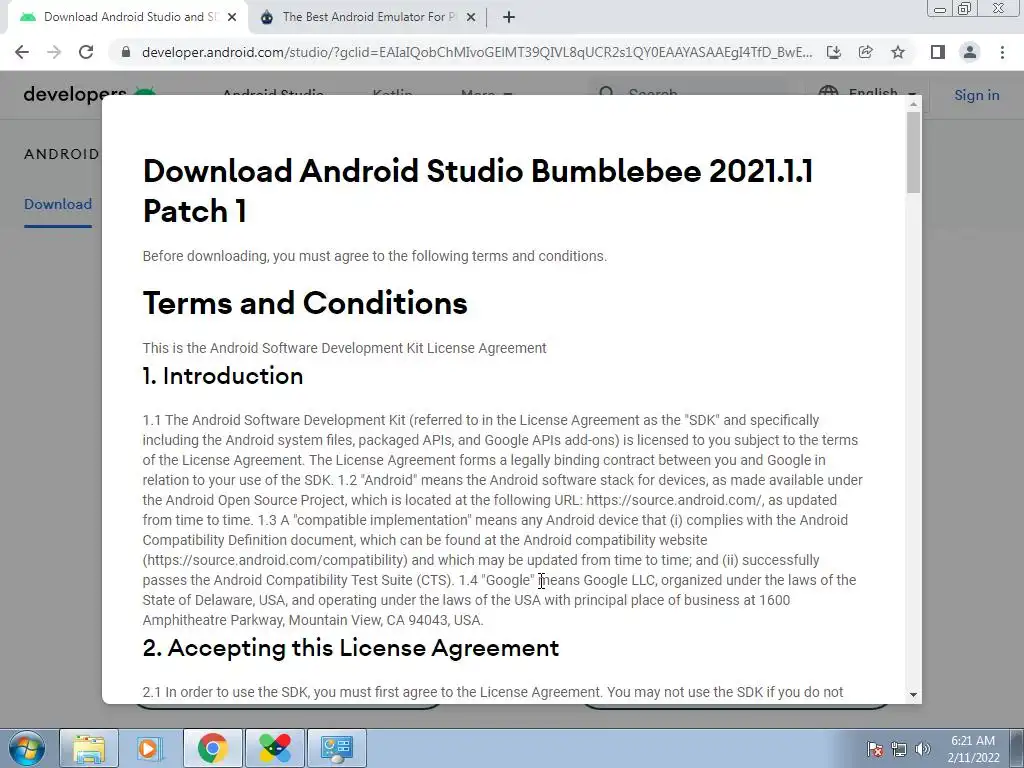Viewport: 1024px width, 768px height.
Task: Share this page using share icon
Action: coord(866,52)
